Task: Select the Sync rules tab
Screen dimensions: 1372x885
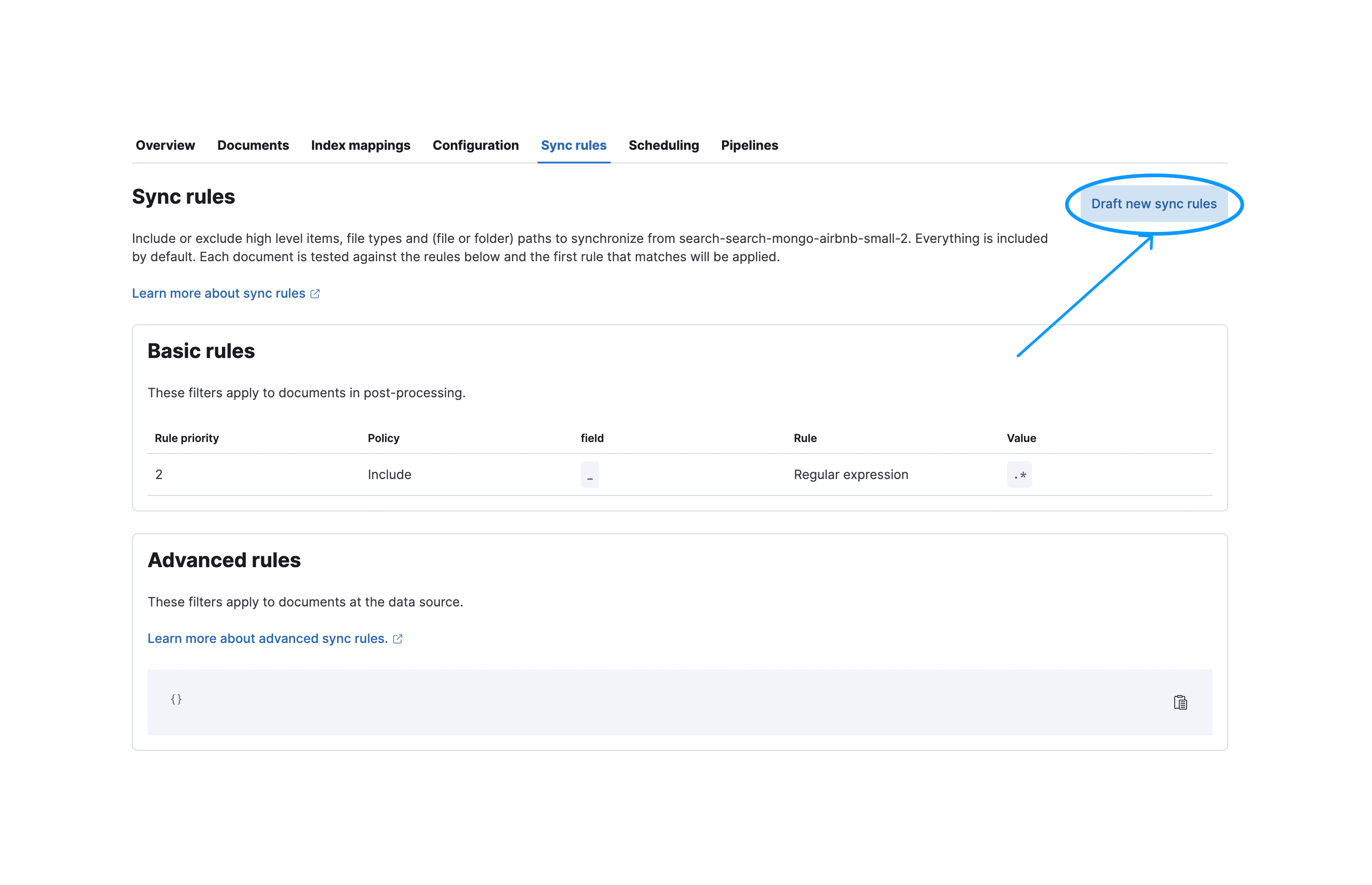Action: [573, 145]
